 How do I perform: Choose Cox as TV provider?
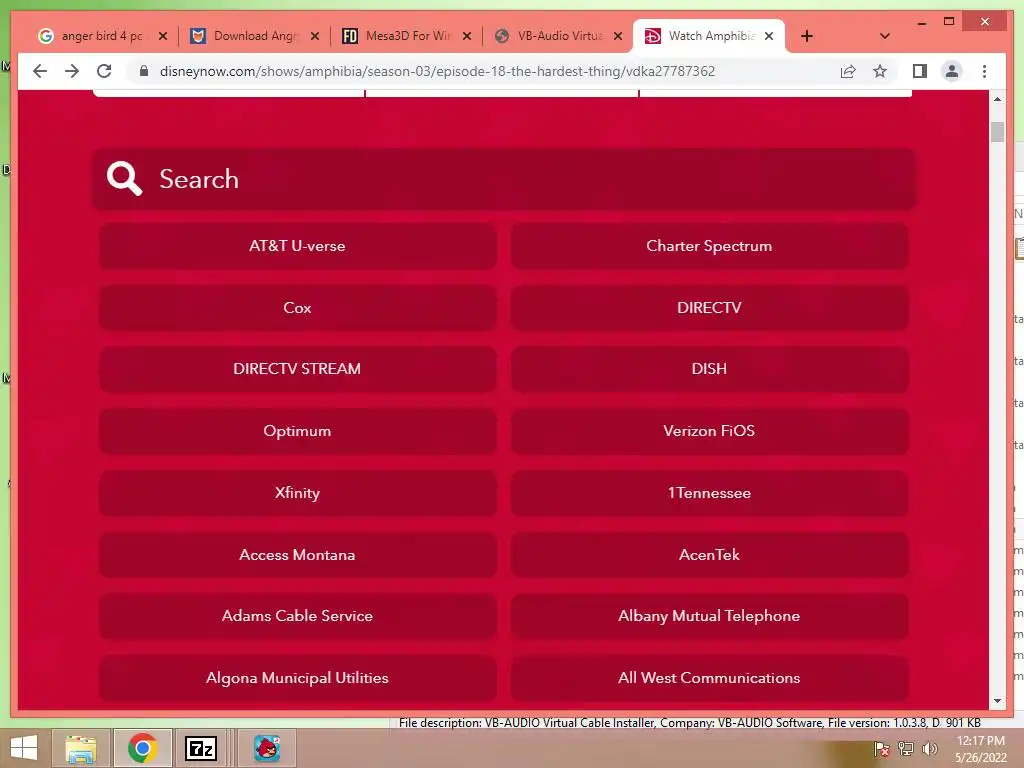click(x=298, y=308)
